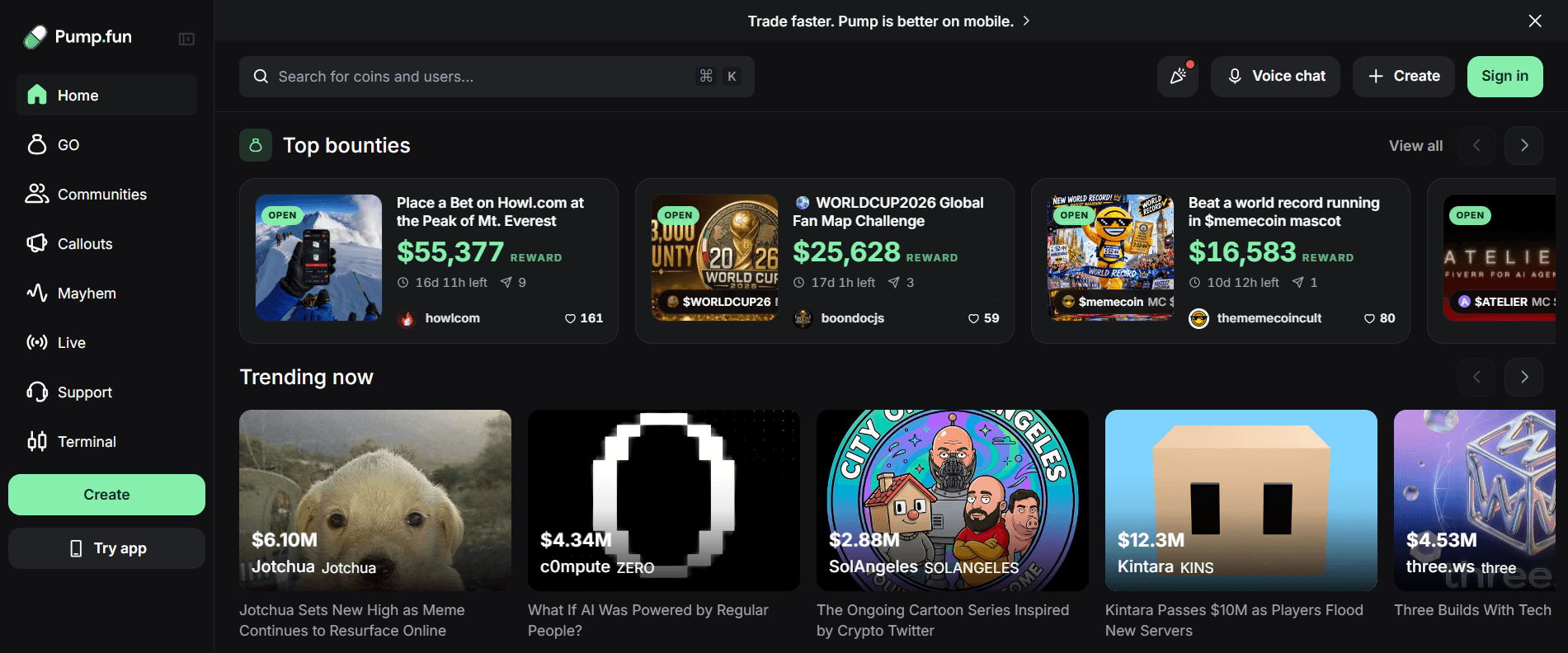
Task: Click the submissions icon on $memecoin bounty
Action: pyautogui.click(x=1298, y=283)
